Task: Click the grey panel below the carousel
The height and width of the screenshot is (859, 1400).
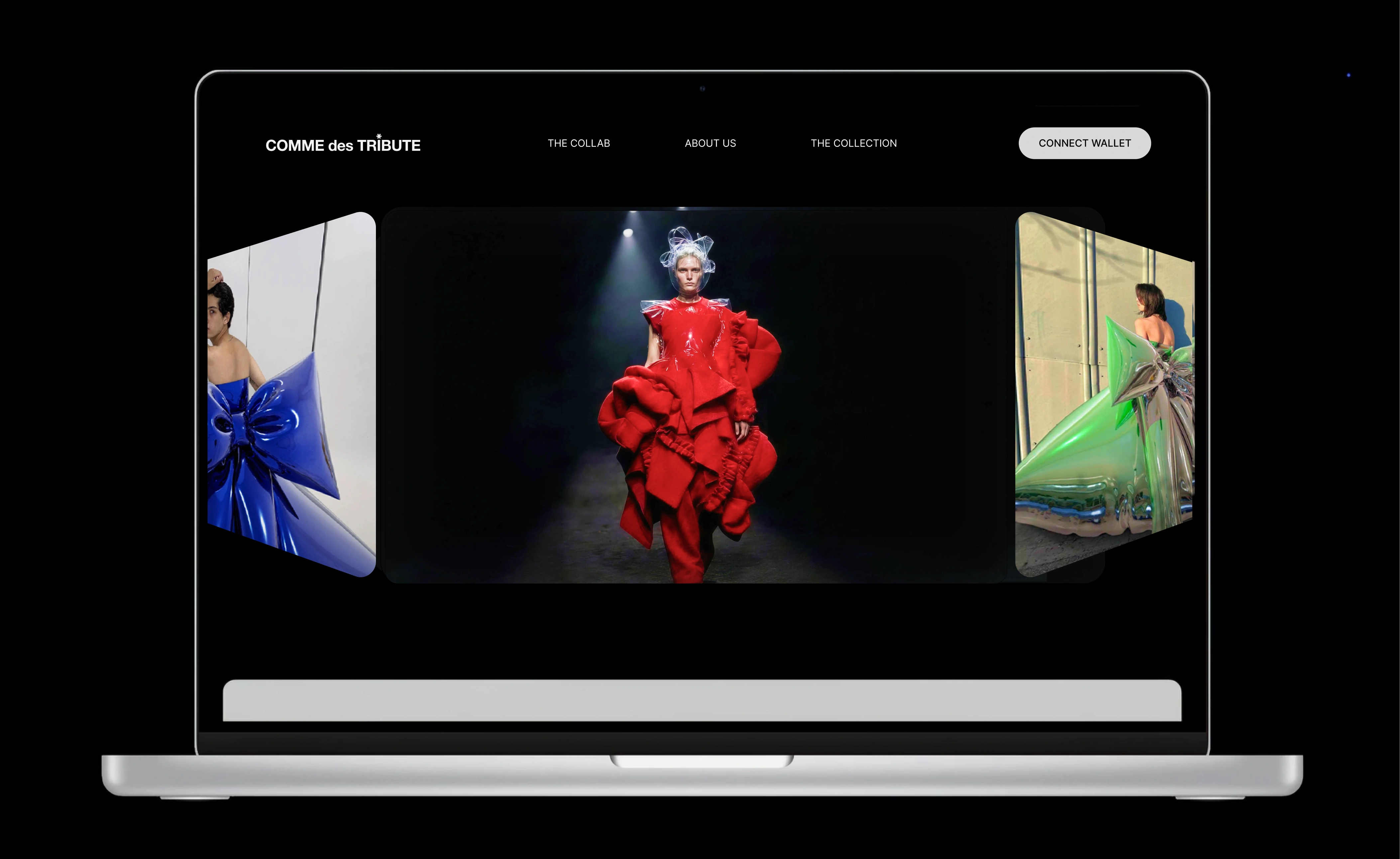Action: 702,700
